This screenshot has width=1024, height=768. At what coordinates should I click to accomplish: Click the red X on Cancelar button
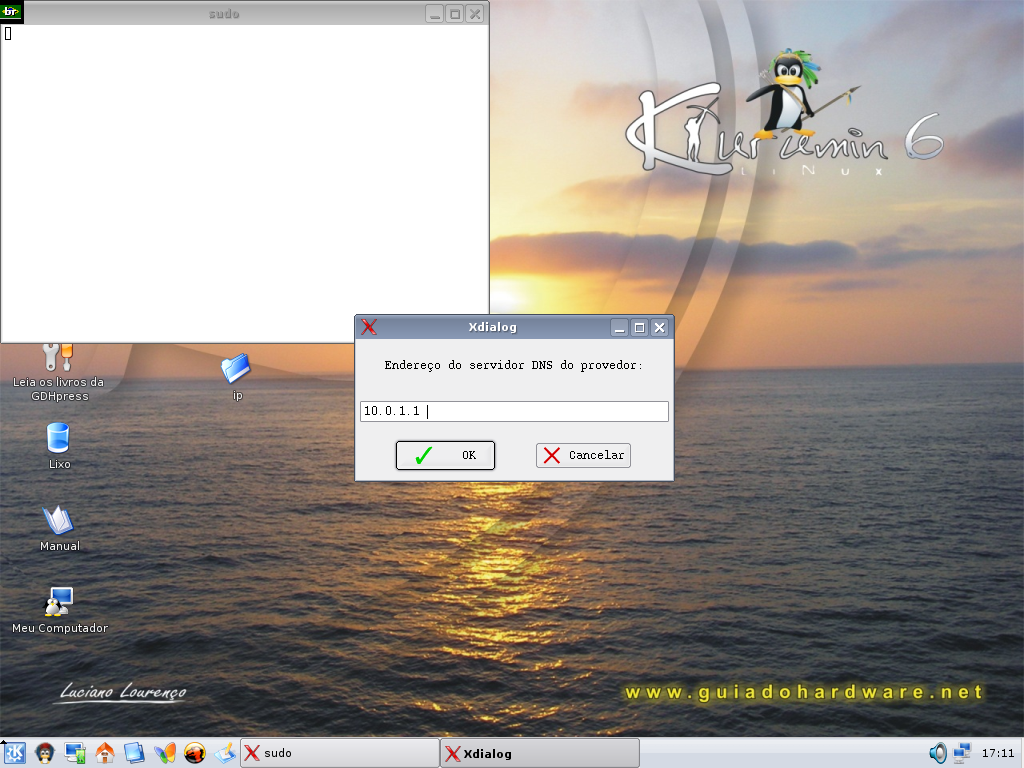coord(552,455)
